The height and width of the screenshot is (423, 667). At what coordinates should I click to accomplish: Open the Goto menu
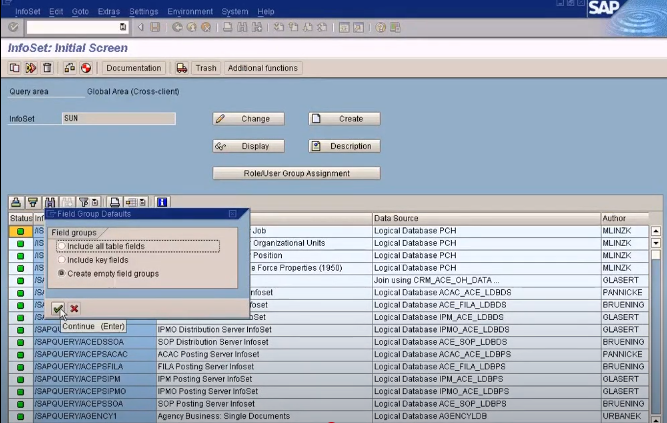pos(80,11)
